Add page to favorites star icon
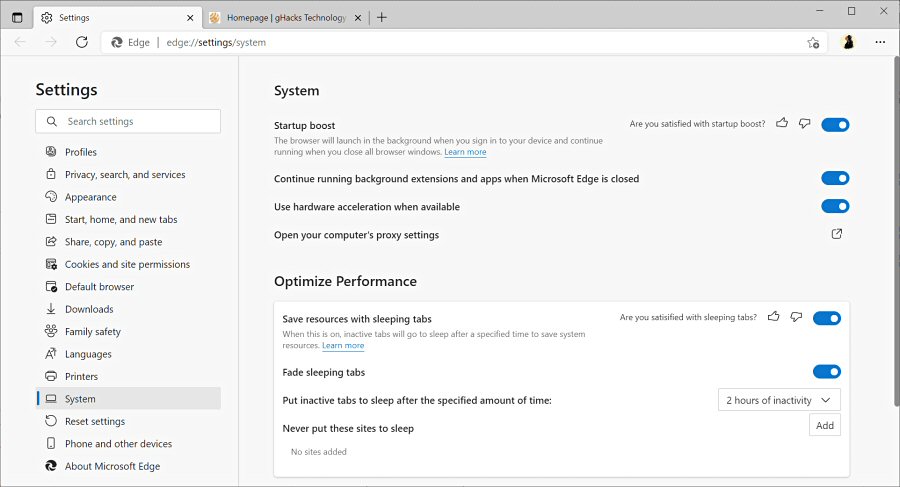 coord(813,42)
